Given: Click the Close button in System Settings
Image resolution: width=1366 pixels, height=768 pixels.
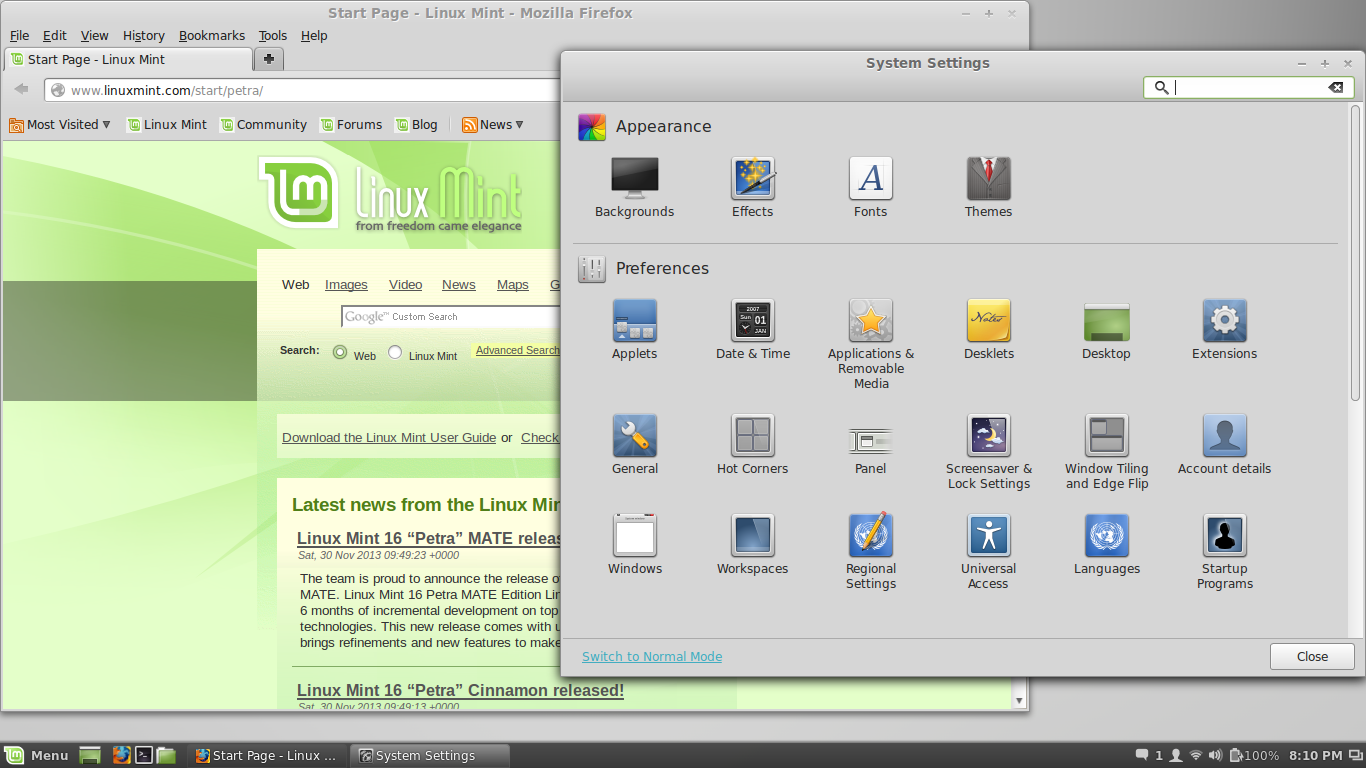Looking at the screenshot, I should coord(1312,657).
